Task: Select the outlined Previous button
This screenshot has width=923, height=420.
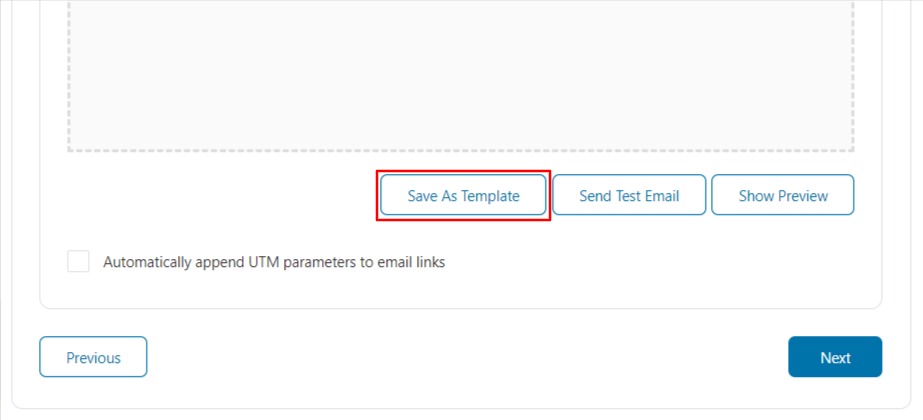Action: [93, 357]
